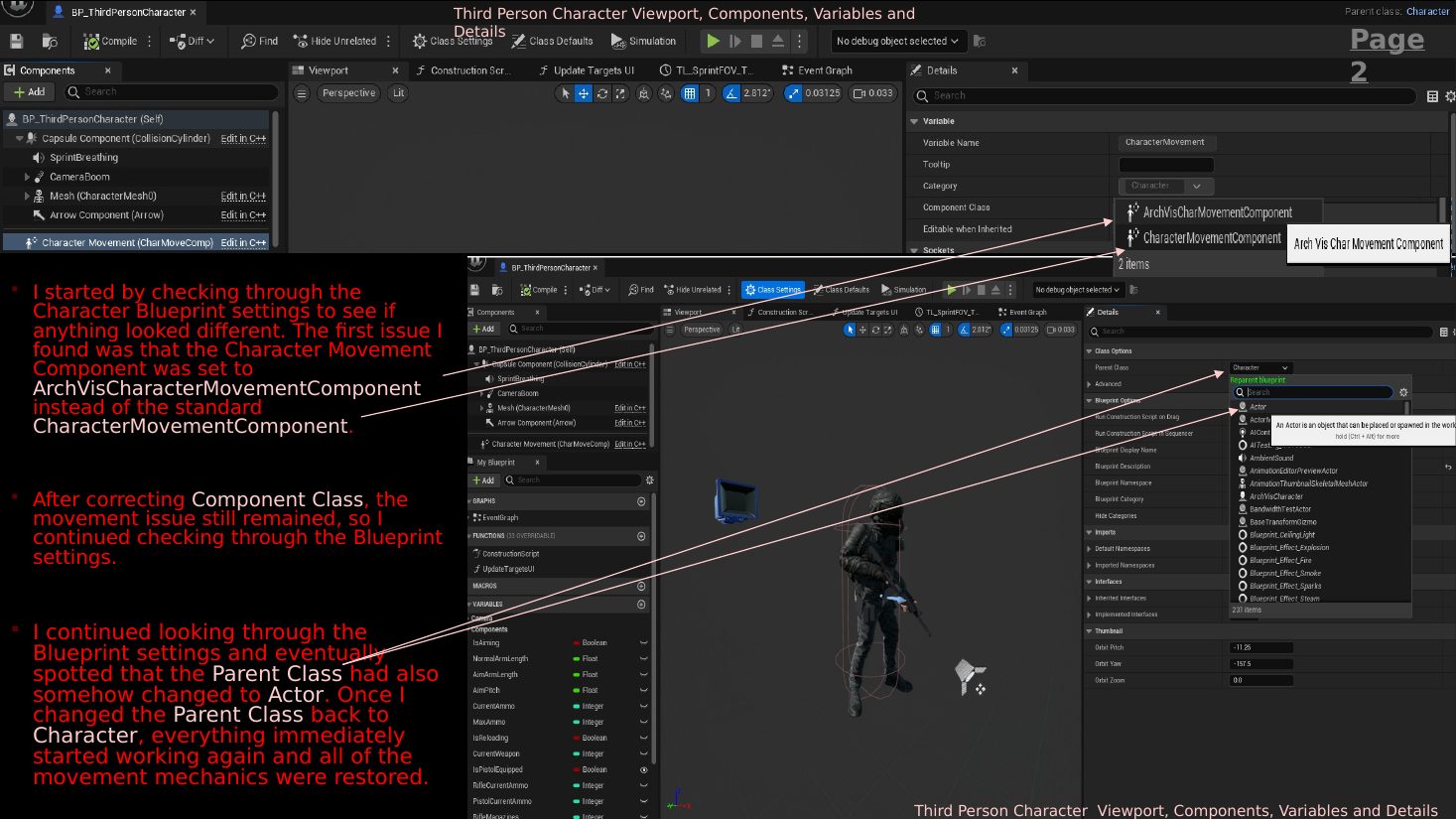The height and width of the screenshot is (819, 1456).
Task: Open Class Defaults in the upper toolbar
Action: pyautogui.click(x=553, y=41)
